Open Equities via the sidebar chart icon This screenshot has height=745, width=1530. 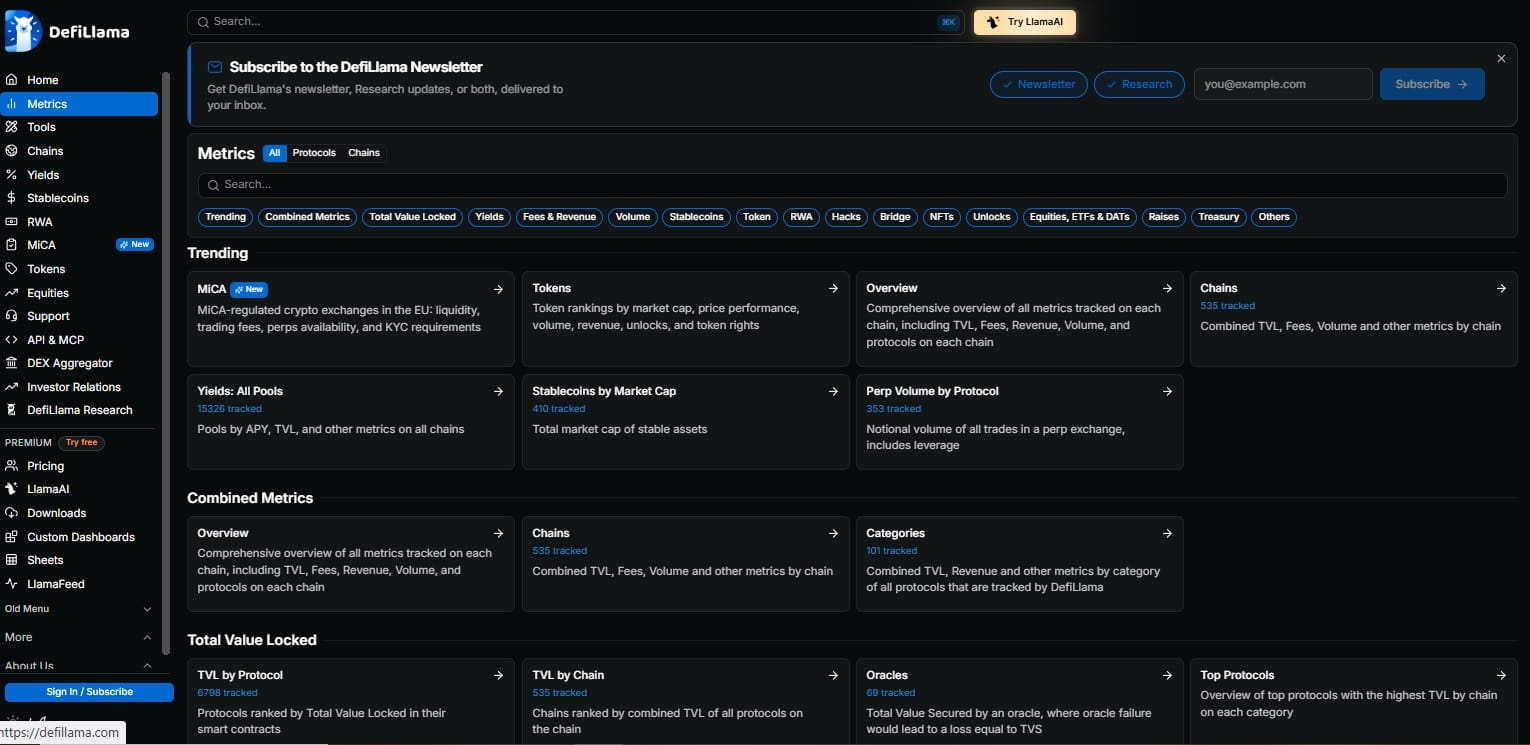tap(11, 293)
